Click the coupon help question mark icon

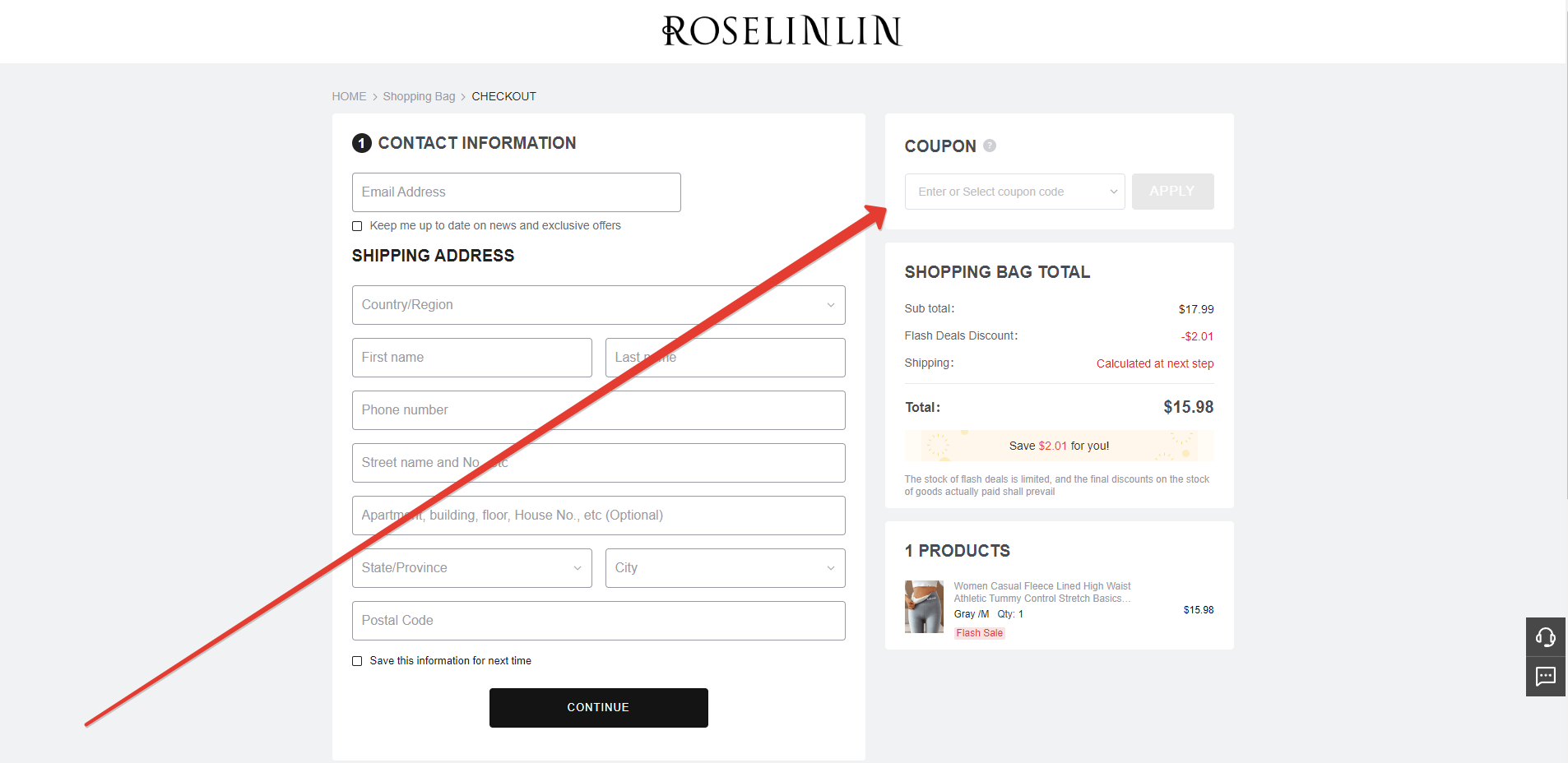[990, 146]
